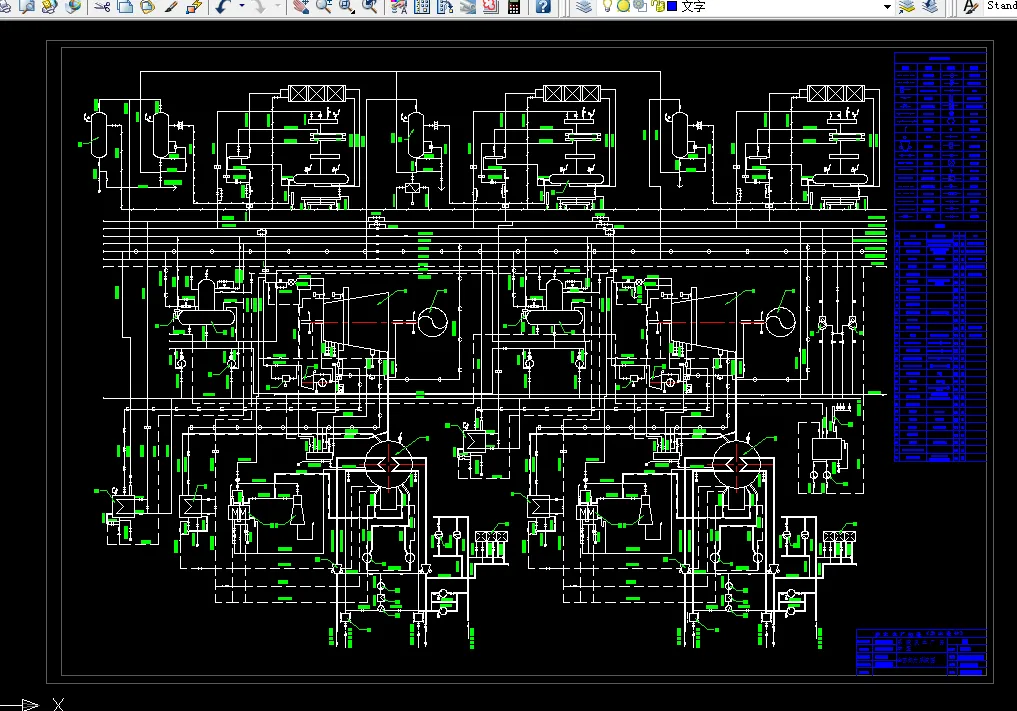Click the blue layer color swatch
Image resolution: width=1017 pixels, height=711 pixels.
coord(673,6)
